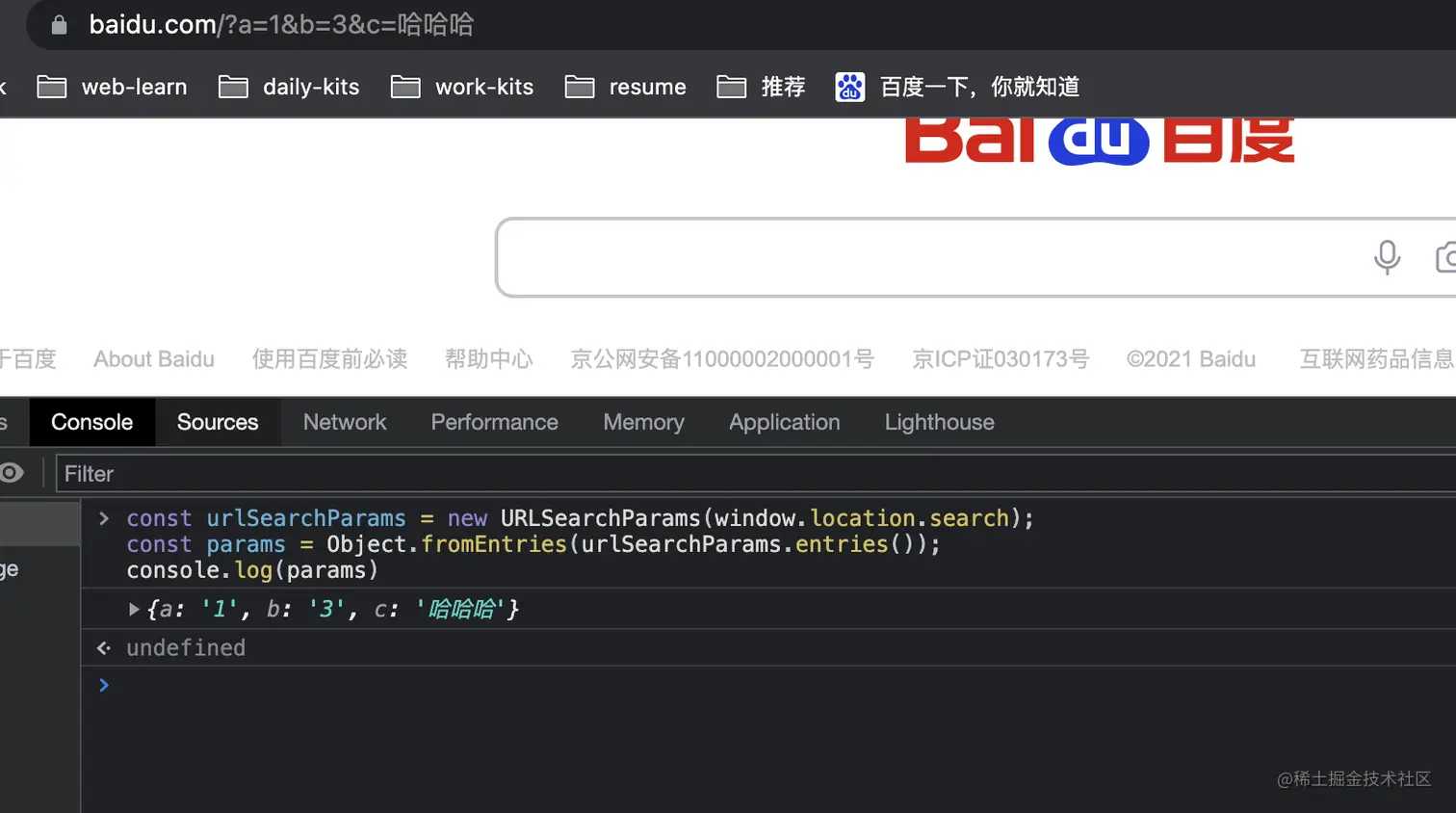Image resolution: width=1456 pixels, height=813 pixels.
Task: Click the Baidu logo
Action: (x=1100, y=142)
